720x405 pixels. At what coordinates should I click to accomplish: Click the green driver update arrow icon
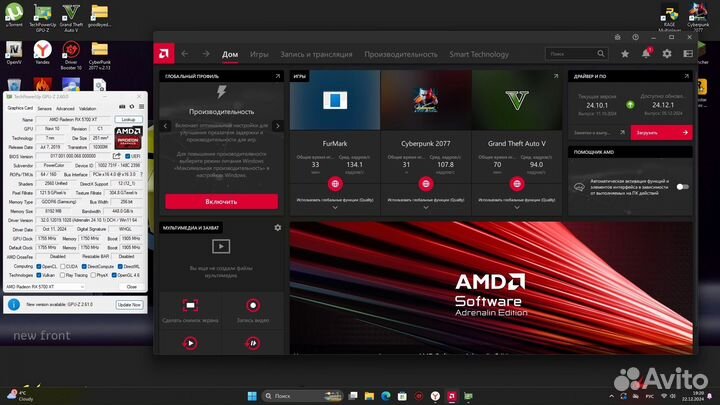pyautogui.click(x=630, y=105)
